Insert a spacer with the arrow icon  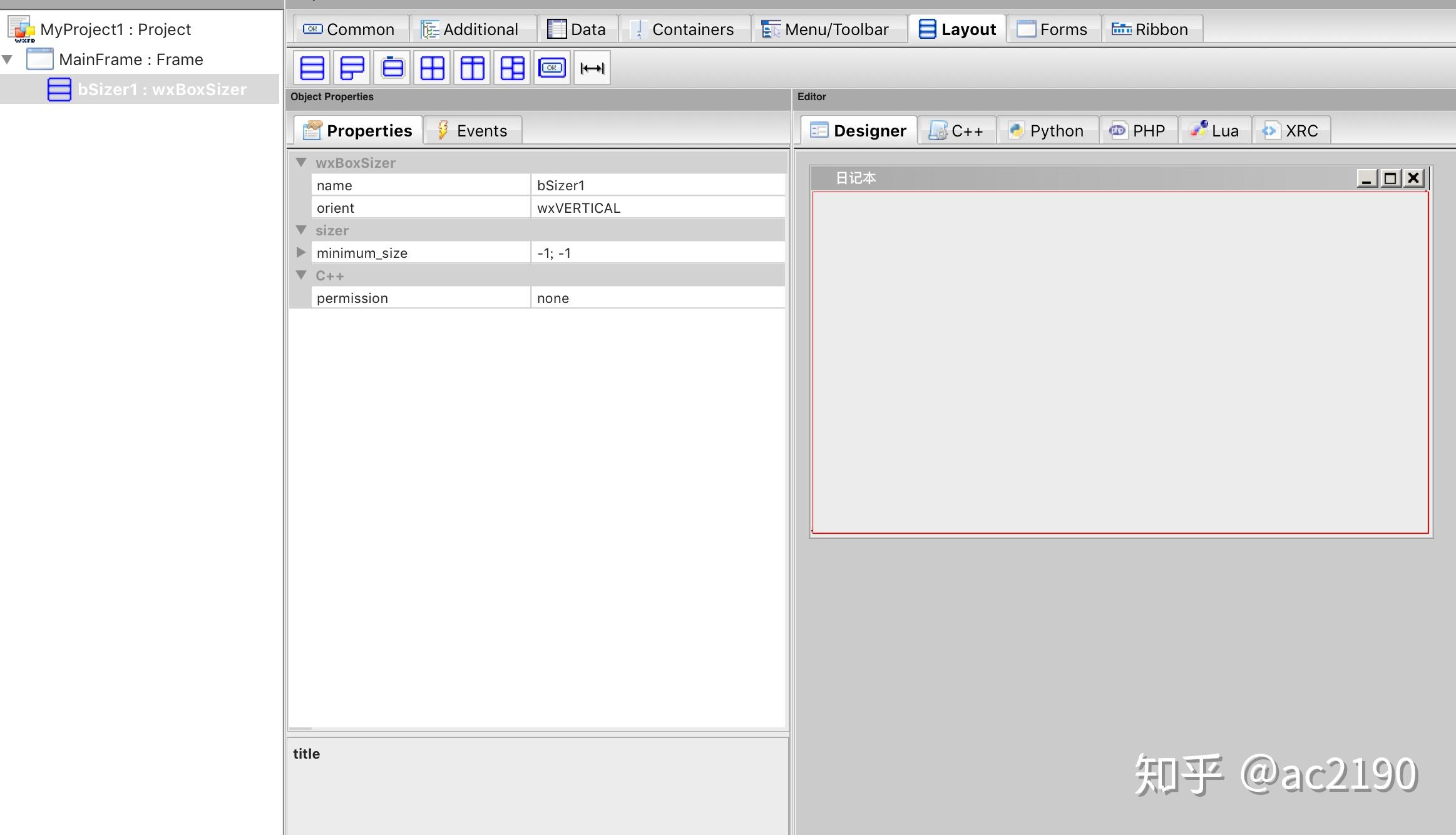592,68
